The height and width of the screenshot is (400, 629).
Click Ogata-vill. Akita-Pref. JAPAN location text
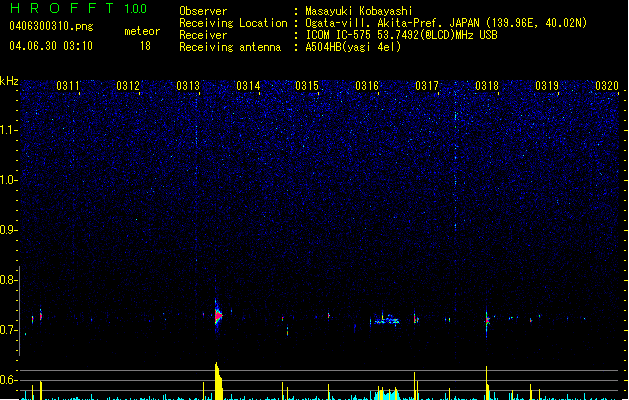[x=446, y=23]
